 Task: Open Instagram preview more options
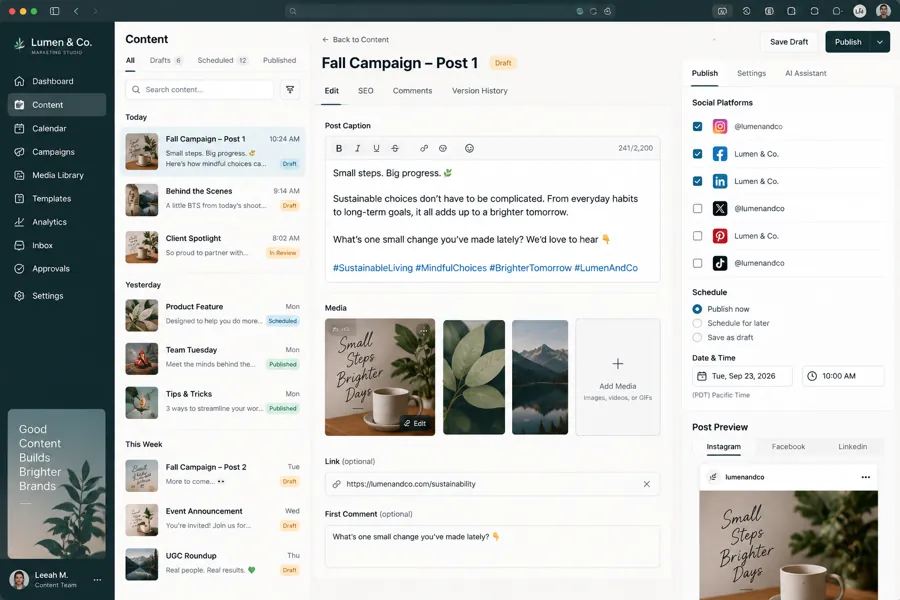point(866,477)
